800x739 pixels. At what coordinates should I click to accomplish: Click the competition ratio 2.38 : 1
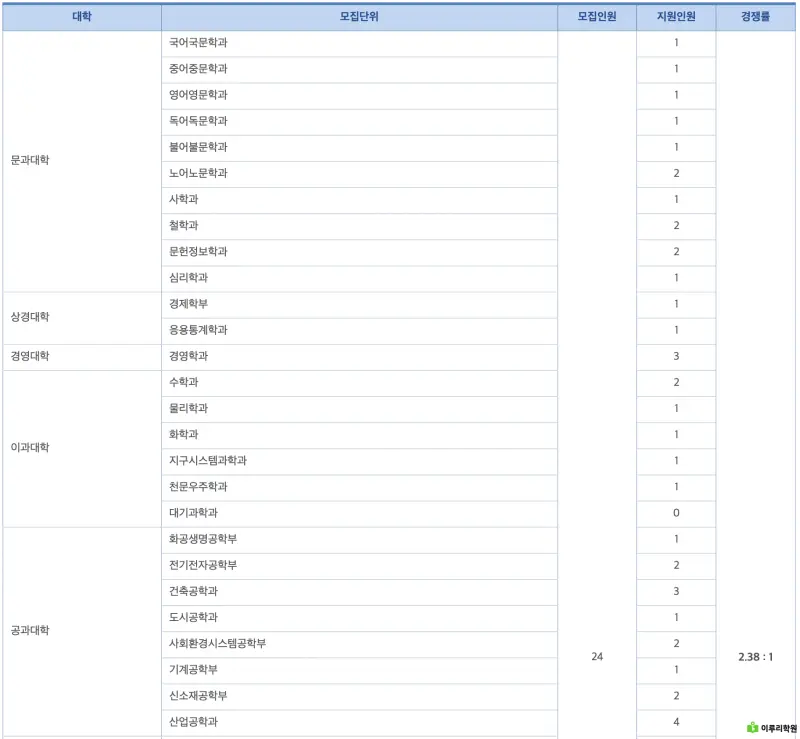click(x=756, y=657)
